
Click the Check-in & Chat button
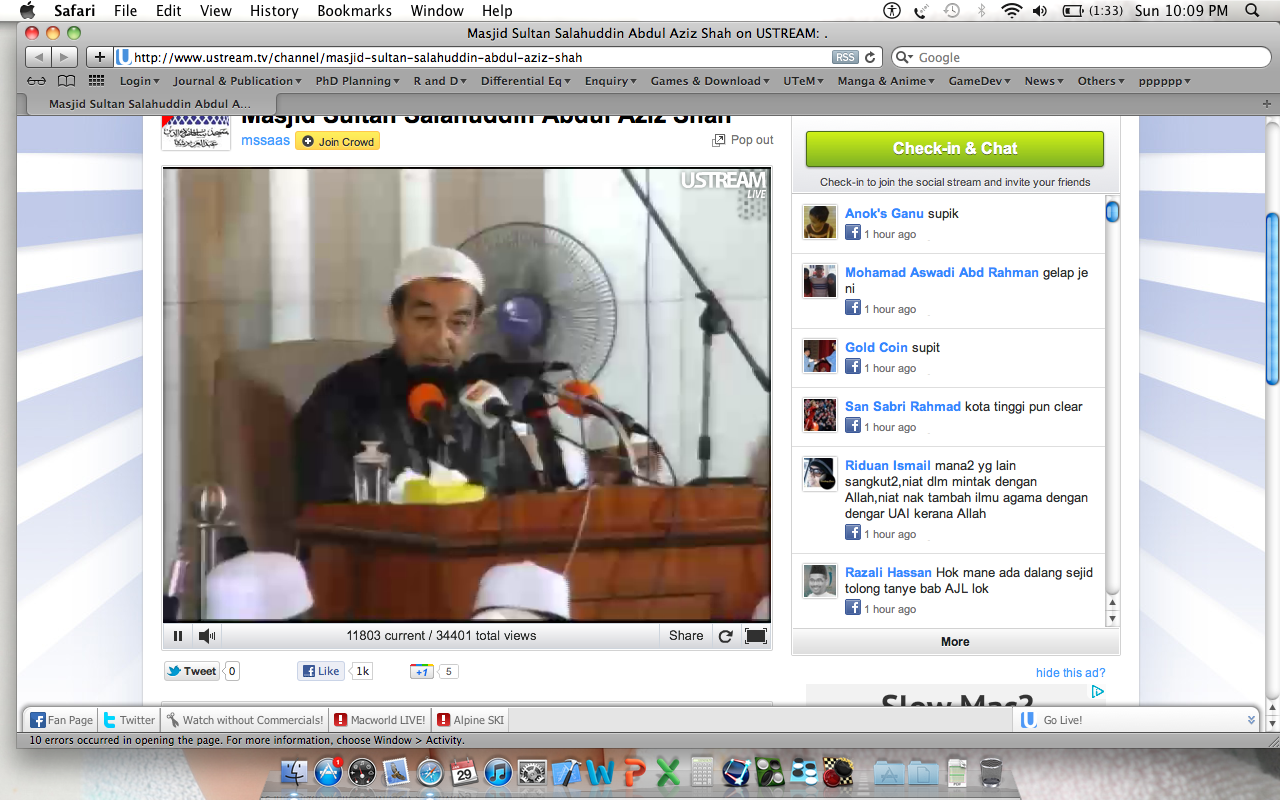click(954, 149)
